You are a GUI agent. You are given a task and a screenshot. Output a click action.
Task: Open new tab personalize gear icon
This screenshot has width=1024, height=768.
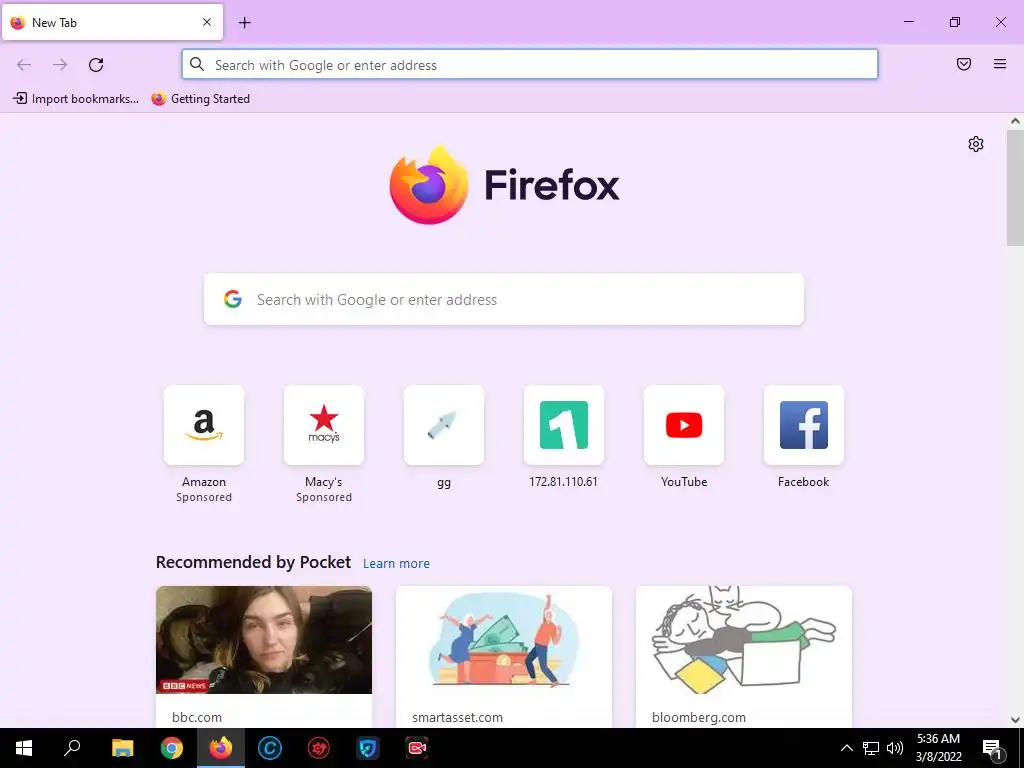976,144
